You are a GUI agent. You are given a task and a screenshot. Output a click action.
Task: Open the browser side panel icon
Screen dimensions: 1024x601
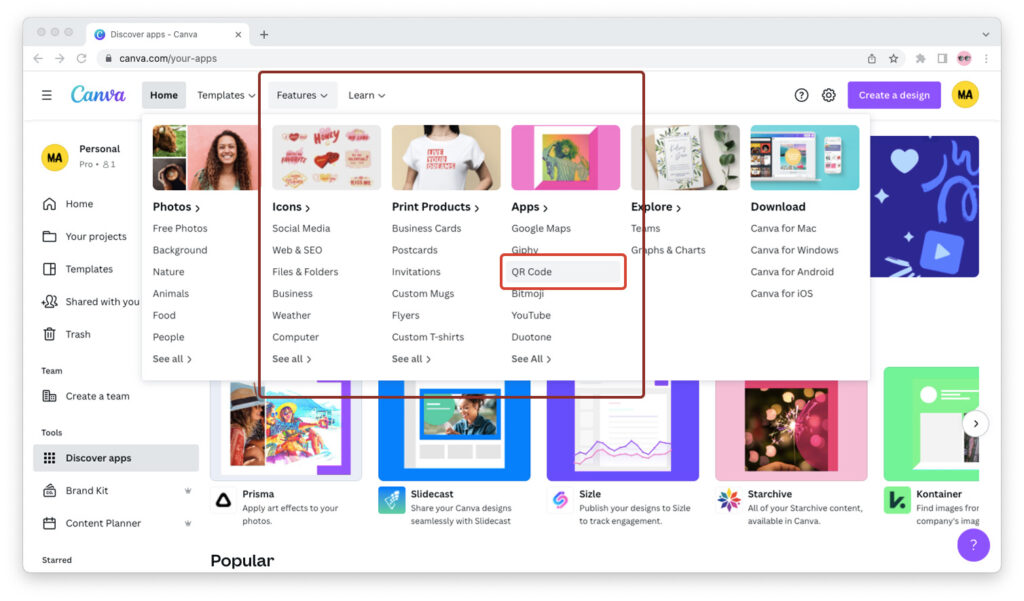(x=942, y=58)
